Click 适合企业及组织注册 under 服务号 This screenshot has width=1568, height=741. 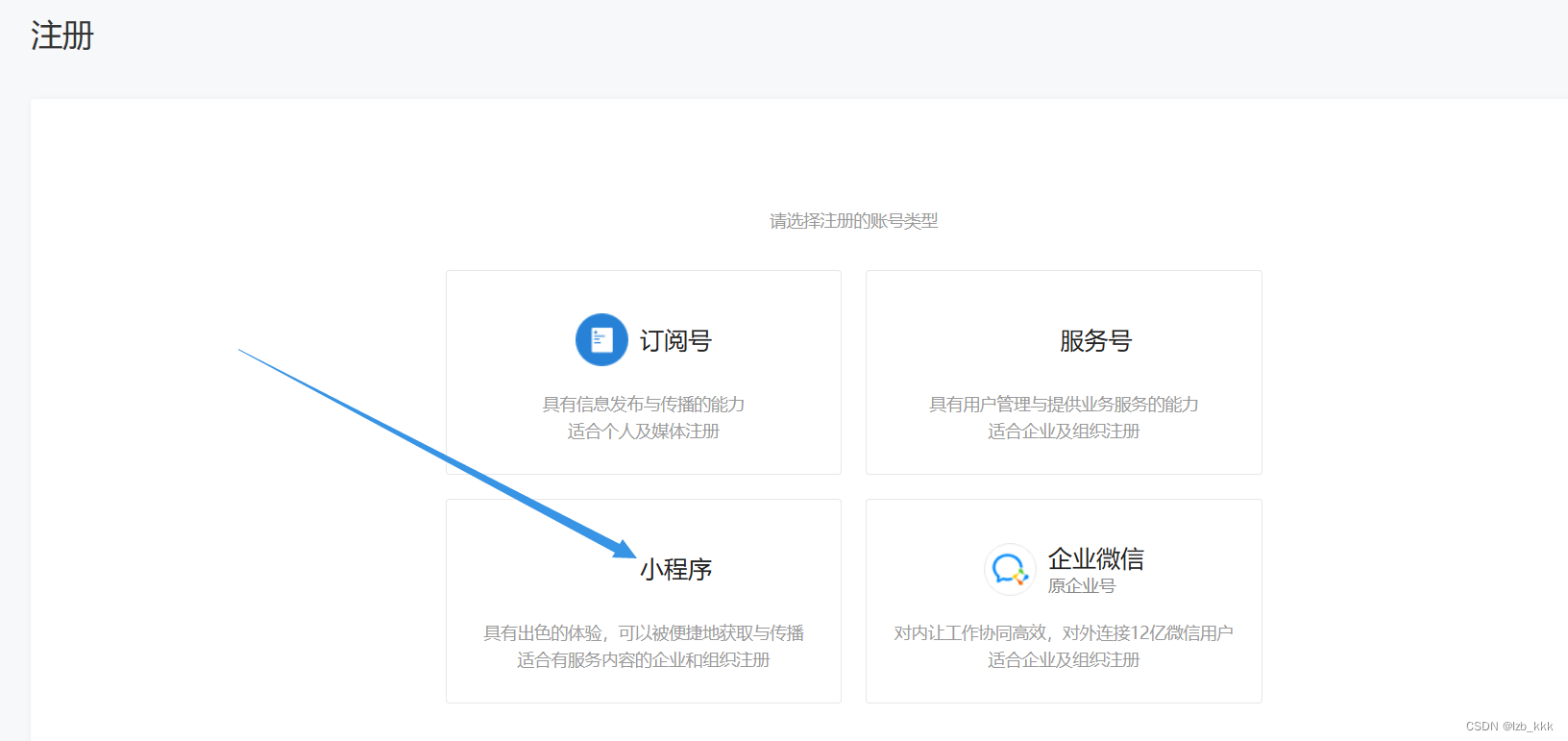coord(1064,432)
